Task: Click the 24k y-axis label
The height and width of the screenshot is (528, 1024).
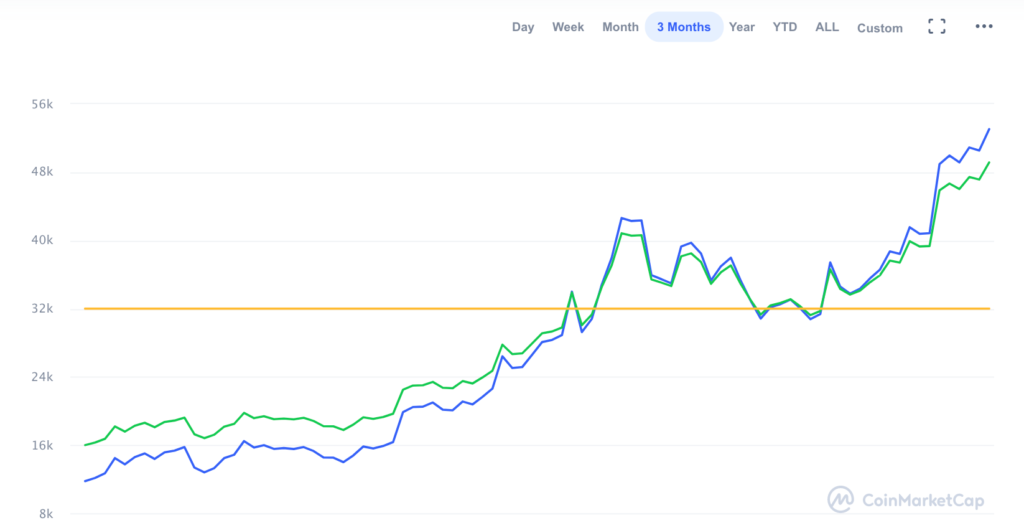Action: [42, 377]
